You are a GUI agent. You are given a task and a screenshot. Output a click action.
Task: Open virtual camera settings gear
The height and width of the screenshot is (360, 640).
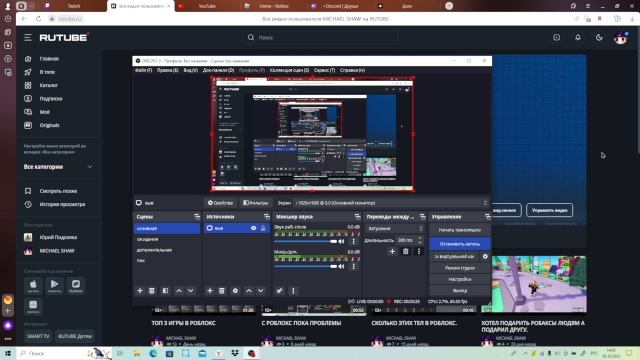[485, 256]
